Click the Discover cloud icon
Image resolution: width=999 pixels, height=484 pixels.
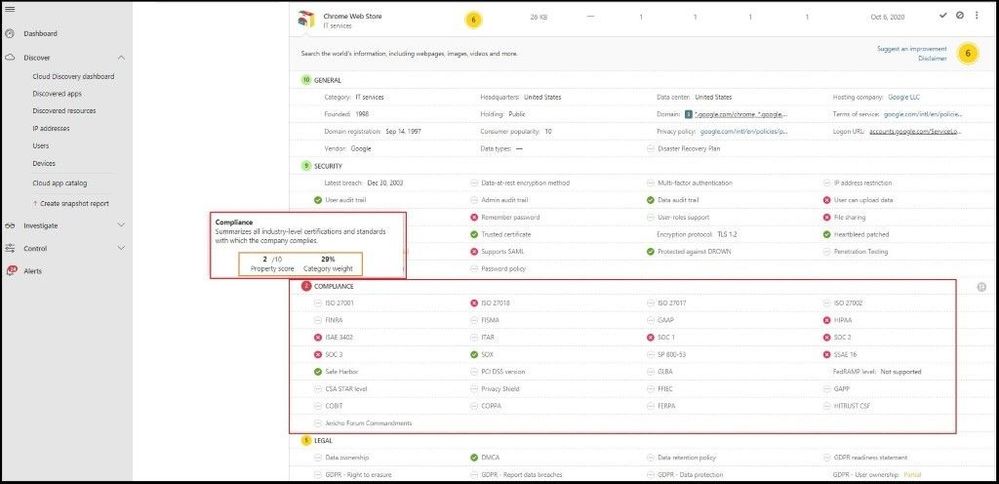[10, 57]
